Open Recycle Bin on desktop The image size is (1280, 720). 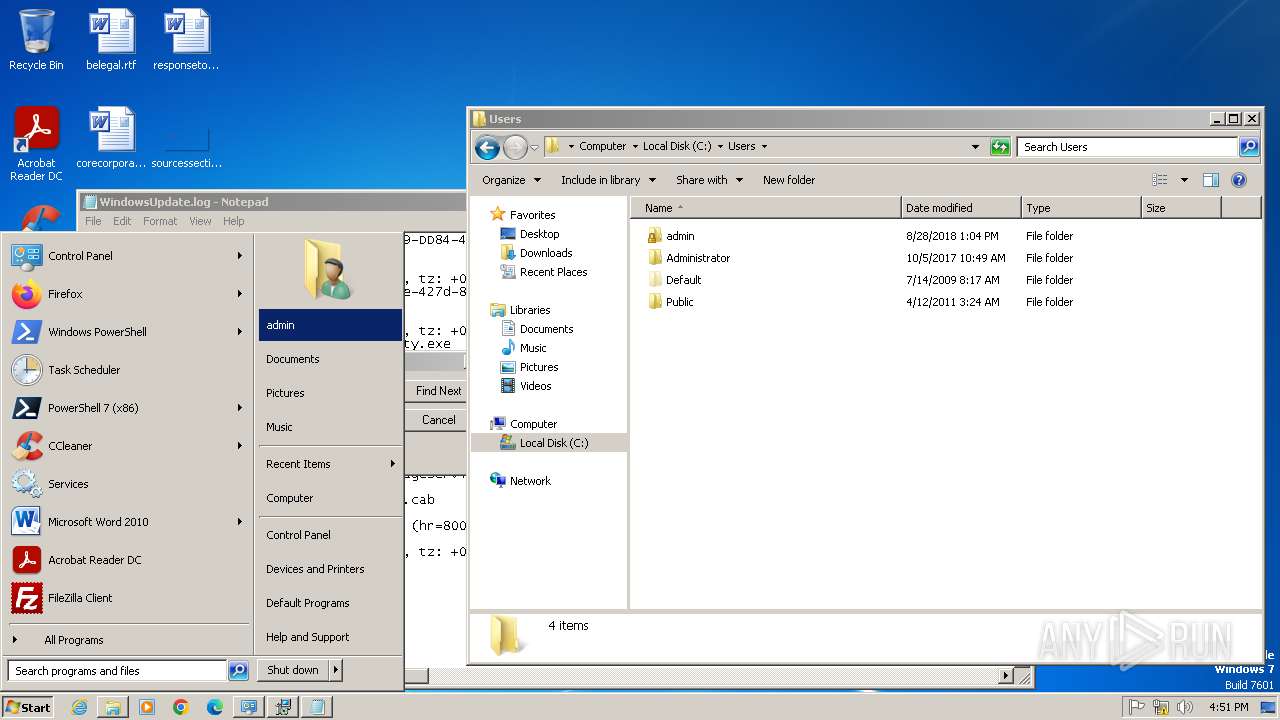point(36,40)
